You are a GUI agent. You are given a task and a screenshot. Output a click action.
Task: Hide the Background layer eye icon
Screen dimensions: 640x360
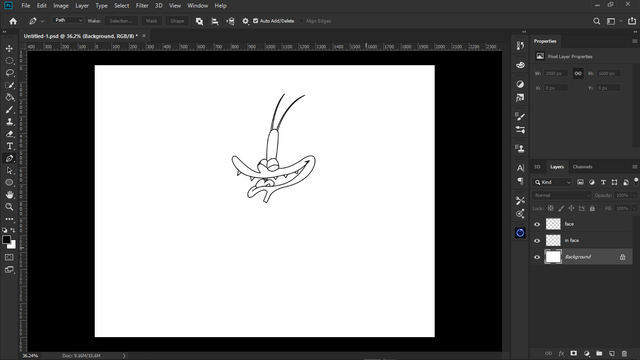(537, 257)
